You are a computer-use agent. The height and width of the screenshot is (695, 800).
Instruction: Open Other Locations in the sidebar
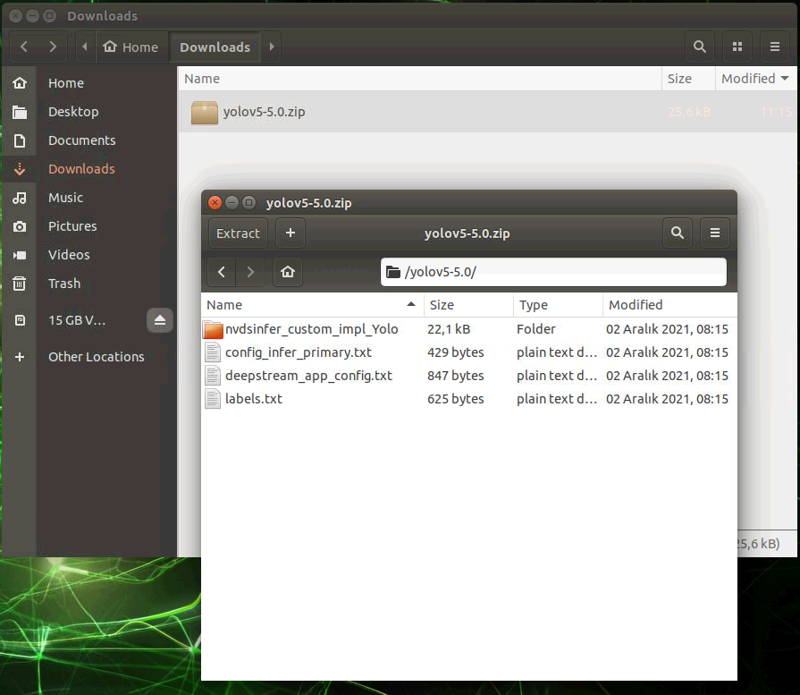point(96,356)
